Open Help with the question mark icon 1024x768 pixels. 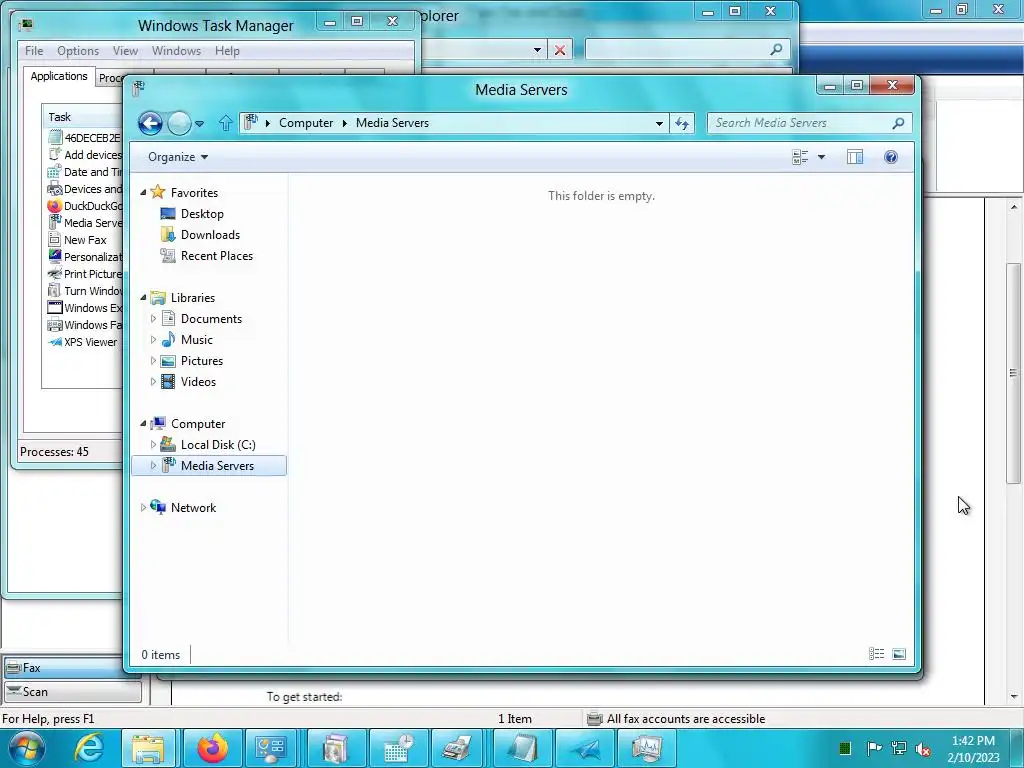pos(891,157)
